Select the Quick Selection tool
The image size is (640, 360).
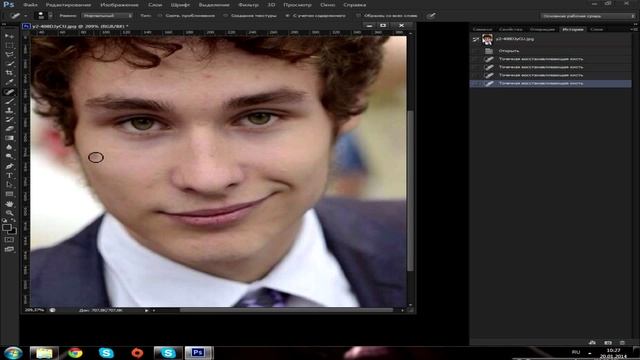[x=9, y=64]
